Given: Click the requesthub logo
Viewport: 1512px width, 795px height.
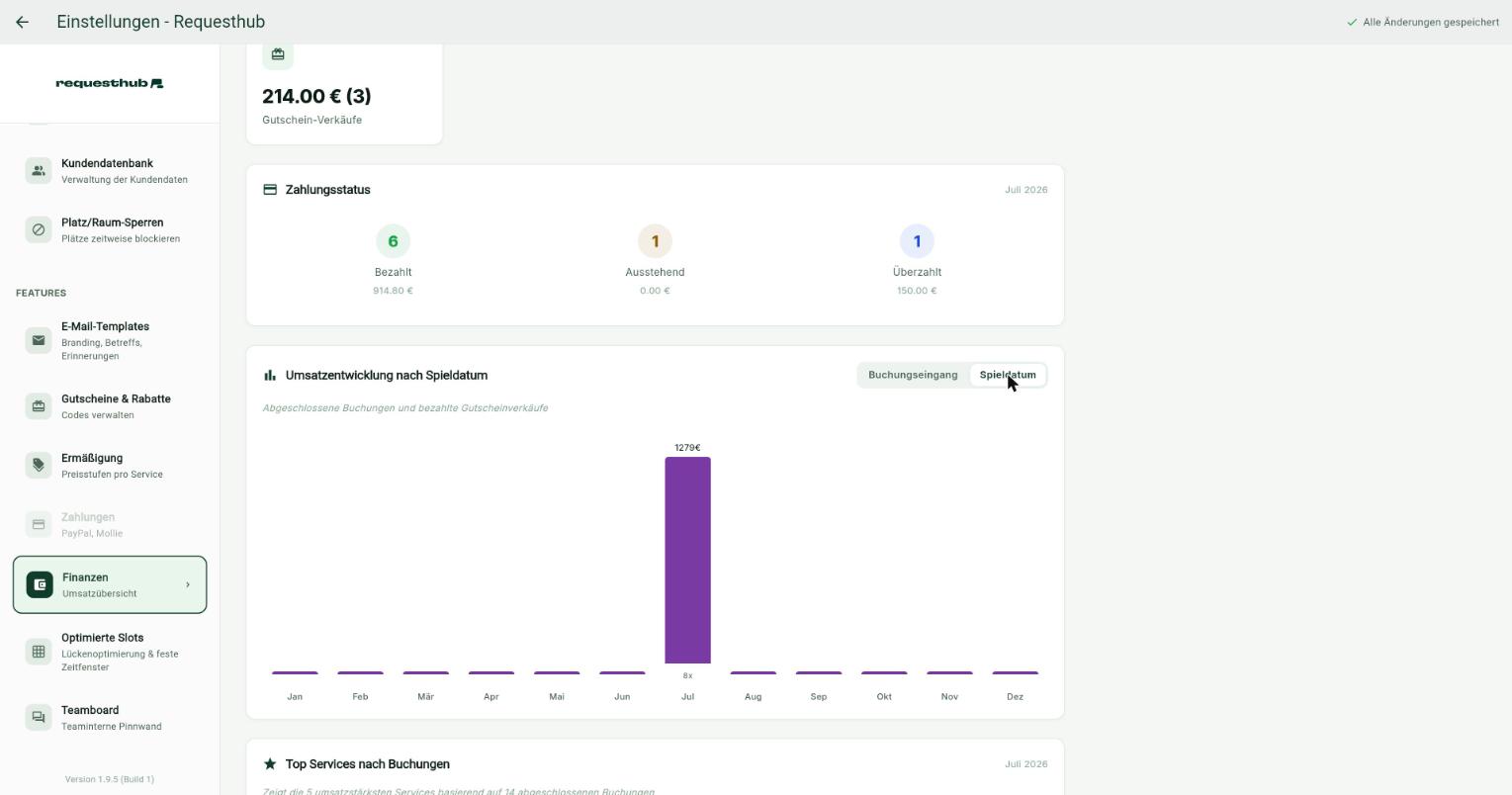Looking at the screenshot, I should pyautogui.click(x=110, y=83).
